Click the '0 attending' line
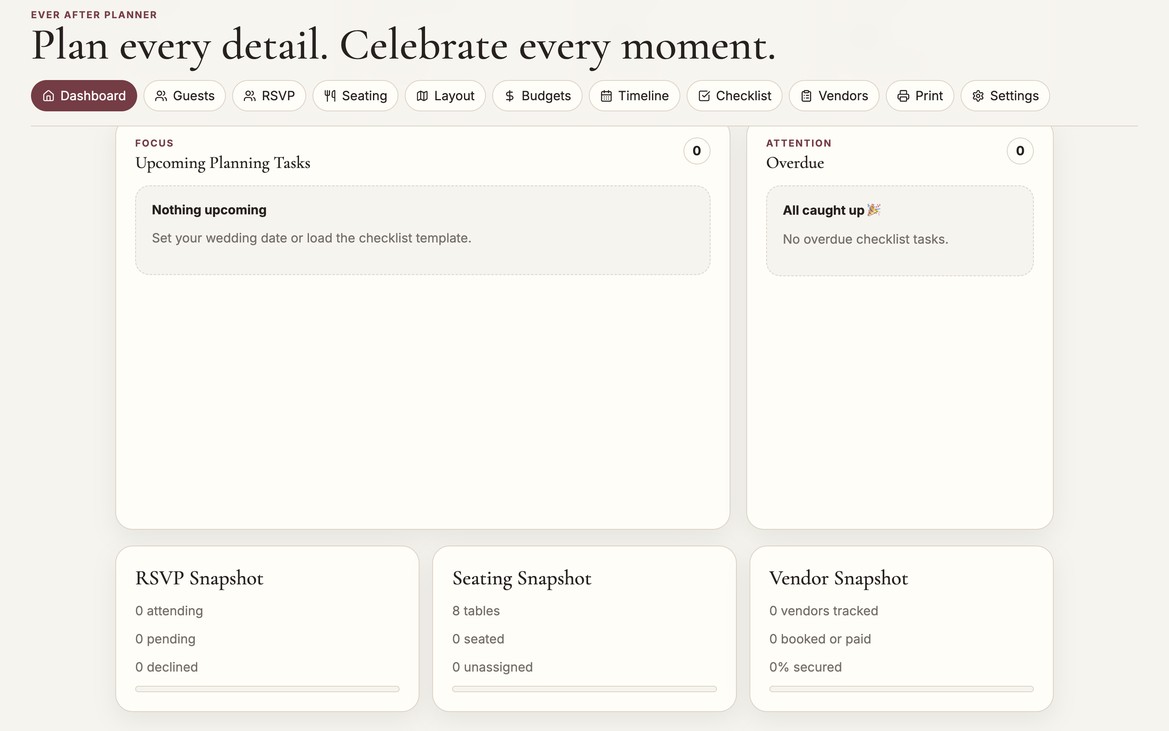Image resolution: width=1169 pixels, height=731 pixels. 169,611
